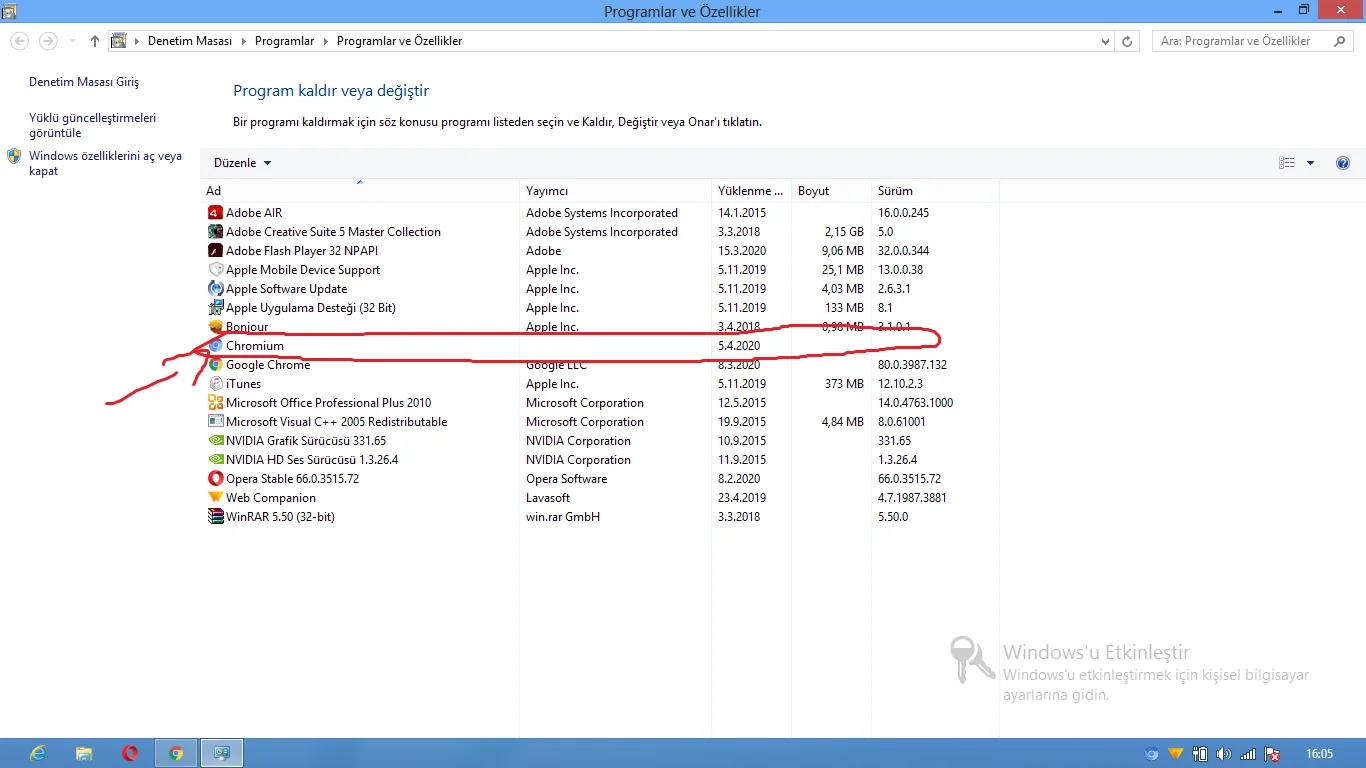This screenshot has width=1366, height=768.
Task: Open the Düzenle dropdown menu
Action: tap(242, 163)
